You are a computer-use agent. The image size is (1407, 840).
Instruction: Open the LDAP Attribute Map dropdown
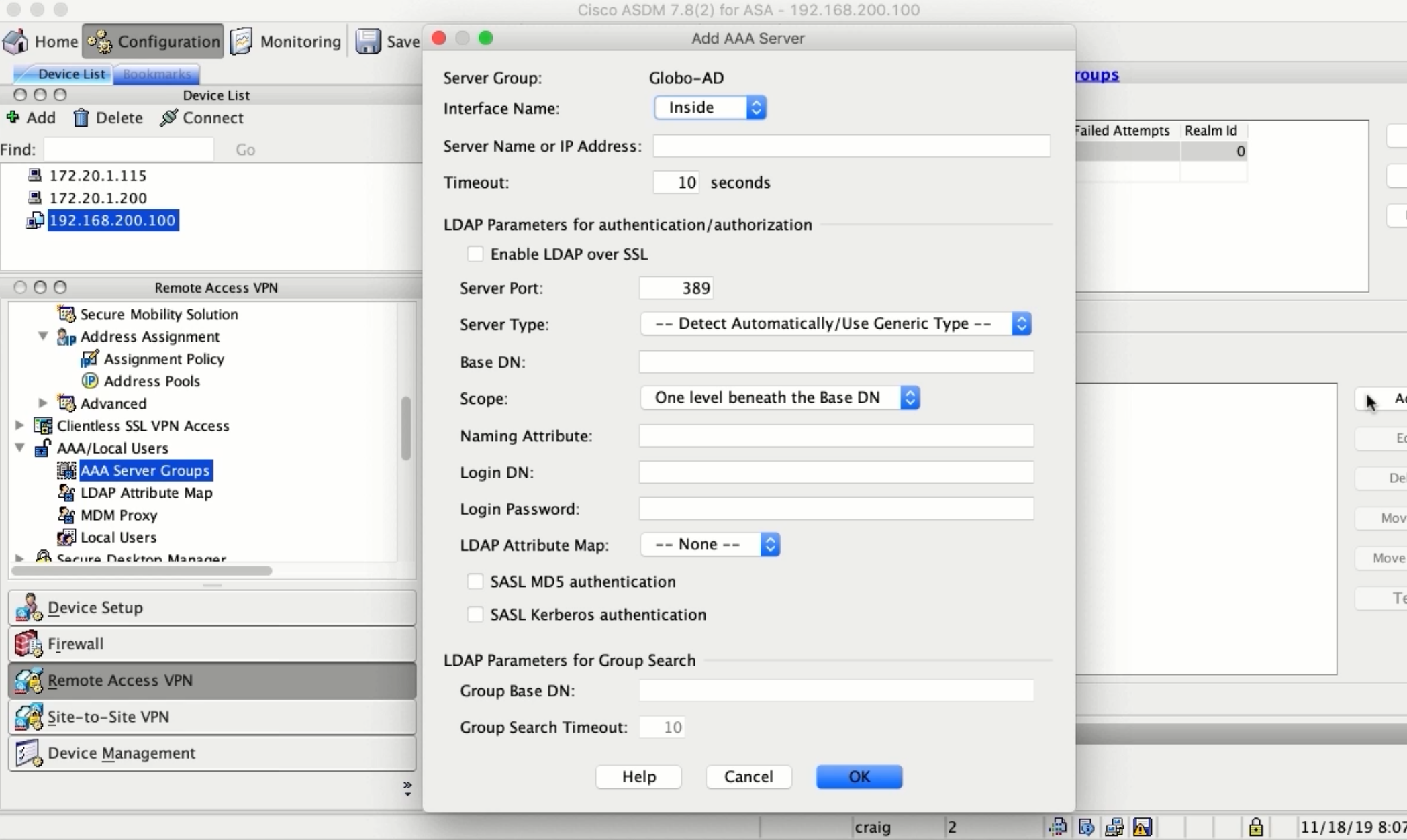point(710,545)
